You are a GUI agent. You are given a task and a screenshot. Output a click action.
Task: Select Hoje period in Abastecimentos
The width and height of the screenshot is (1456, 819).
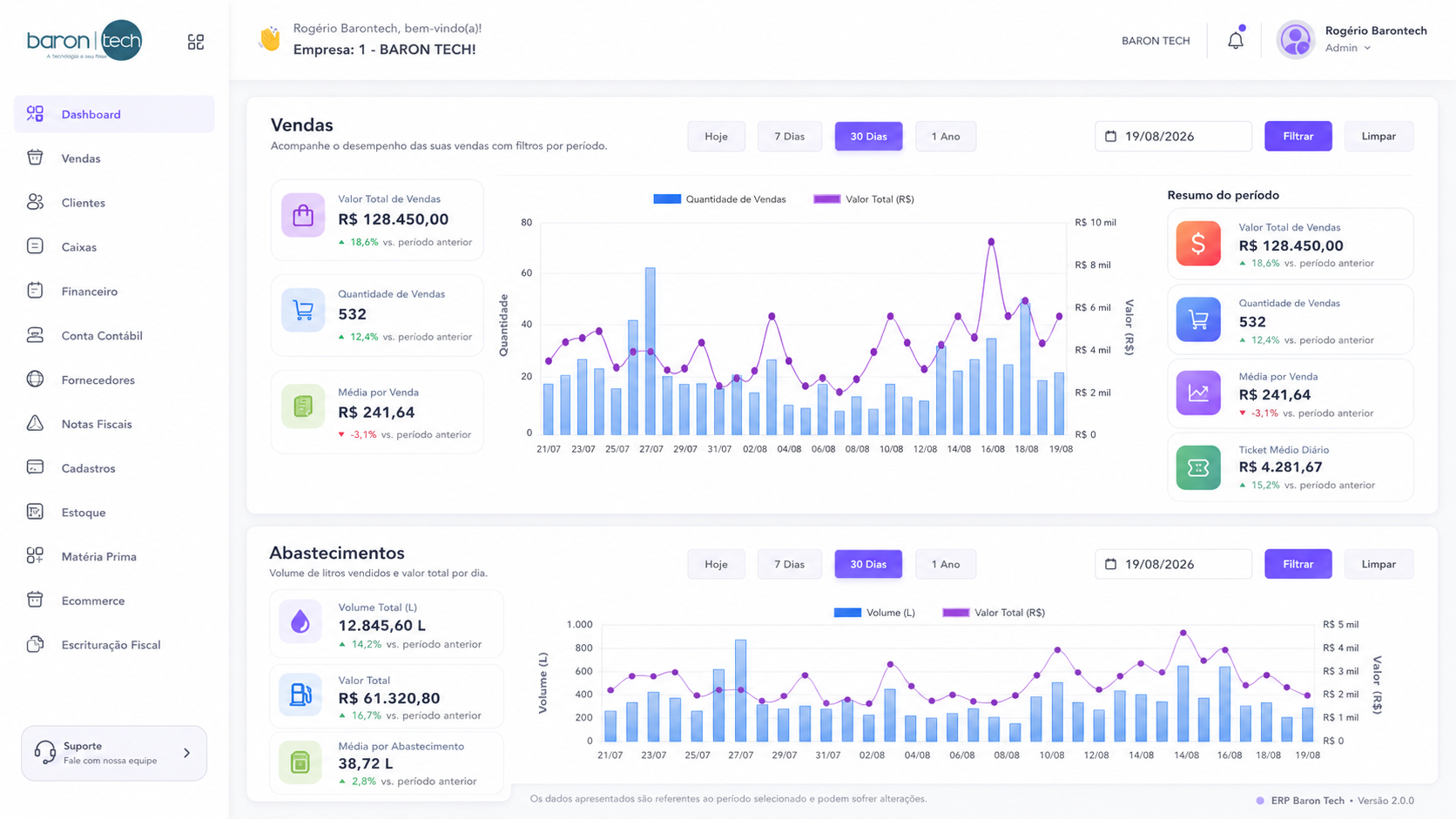click(x=716, y=564)
